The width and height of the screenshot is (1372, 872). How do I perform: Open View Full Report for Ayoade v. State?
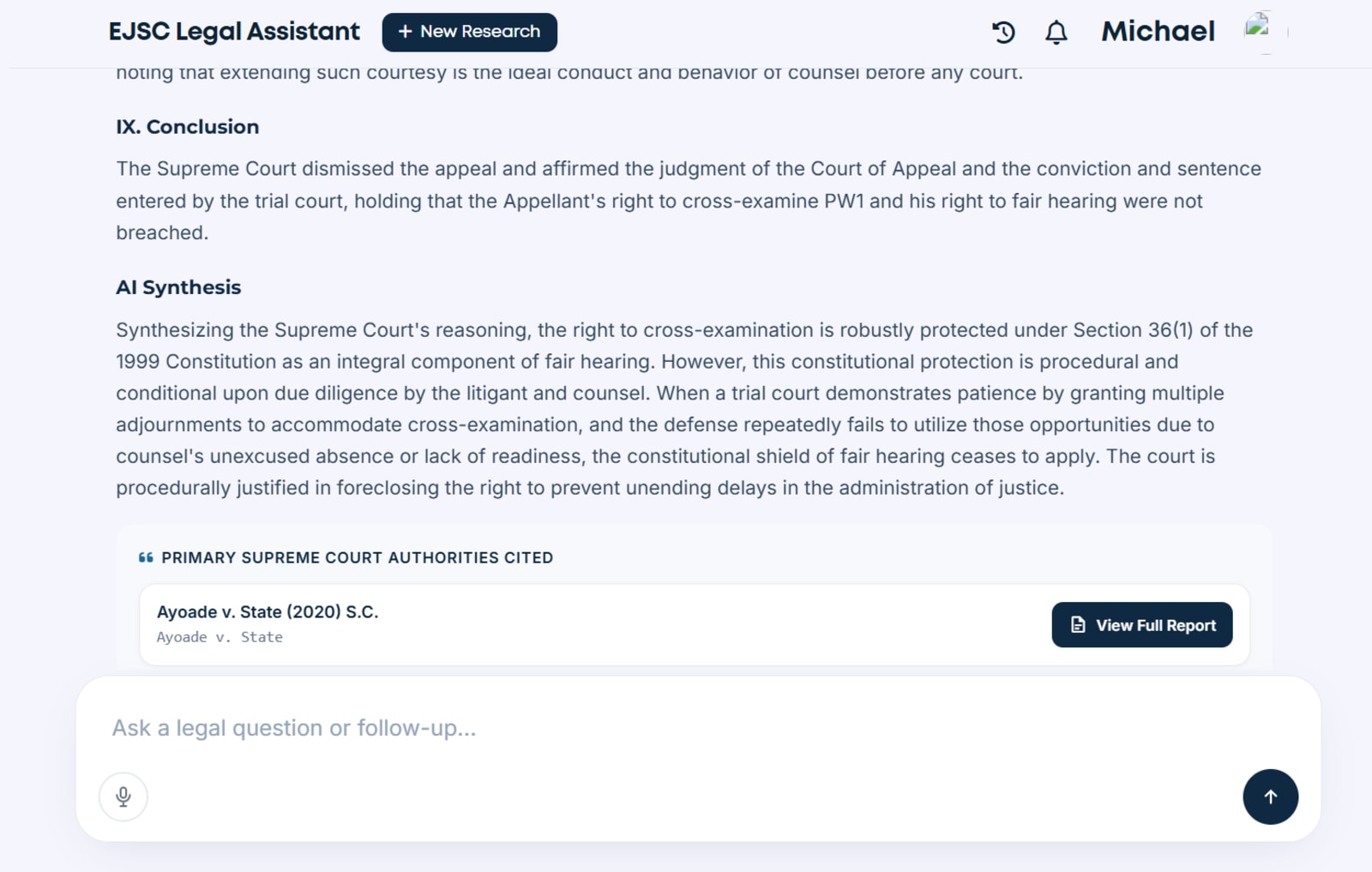[x=1141, y=625]
